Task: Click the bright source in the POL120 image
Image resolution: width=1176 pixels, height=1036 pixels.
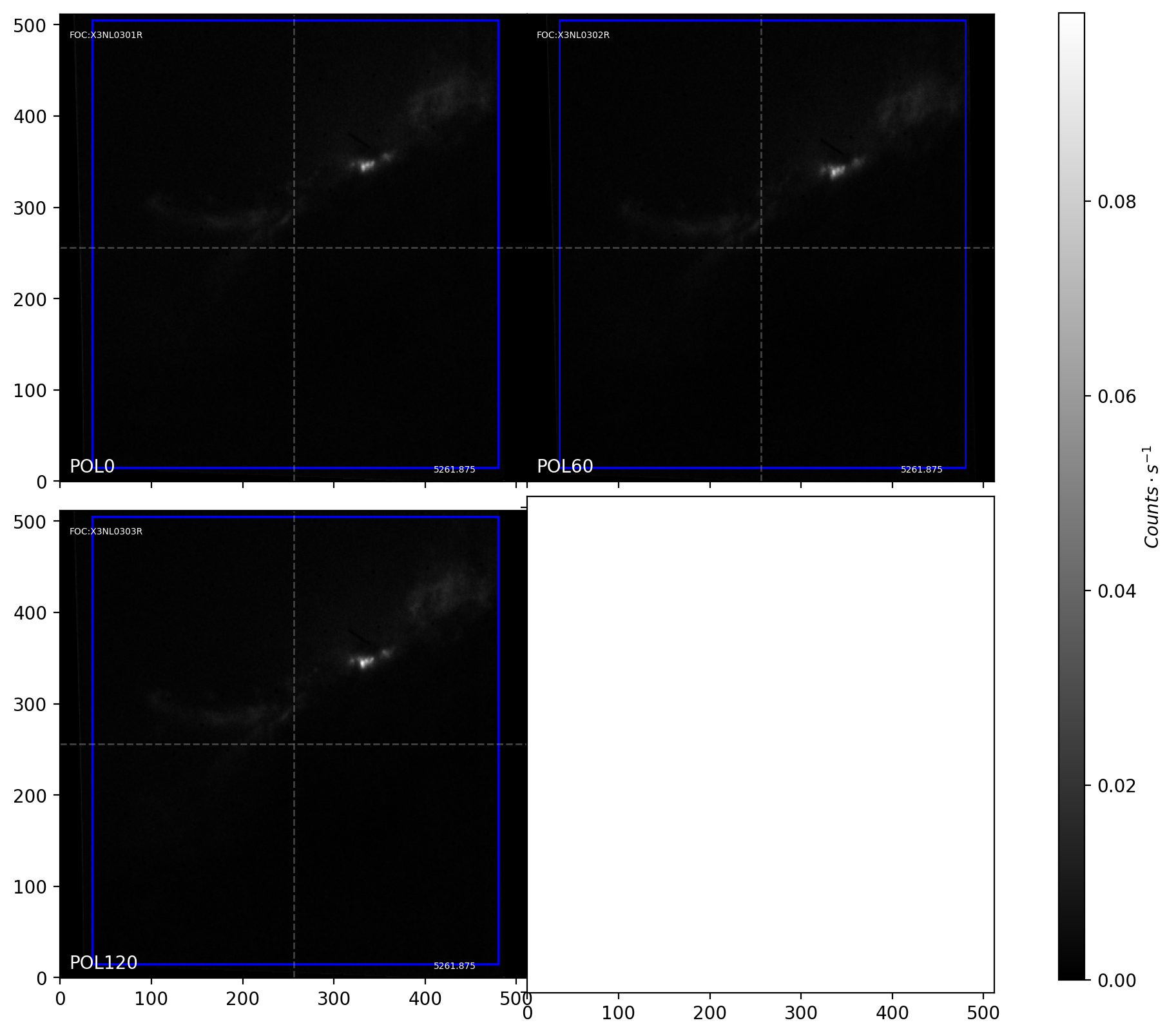Action: tap(365, 662)
